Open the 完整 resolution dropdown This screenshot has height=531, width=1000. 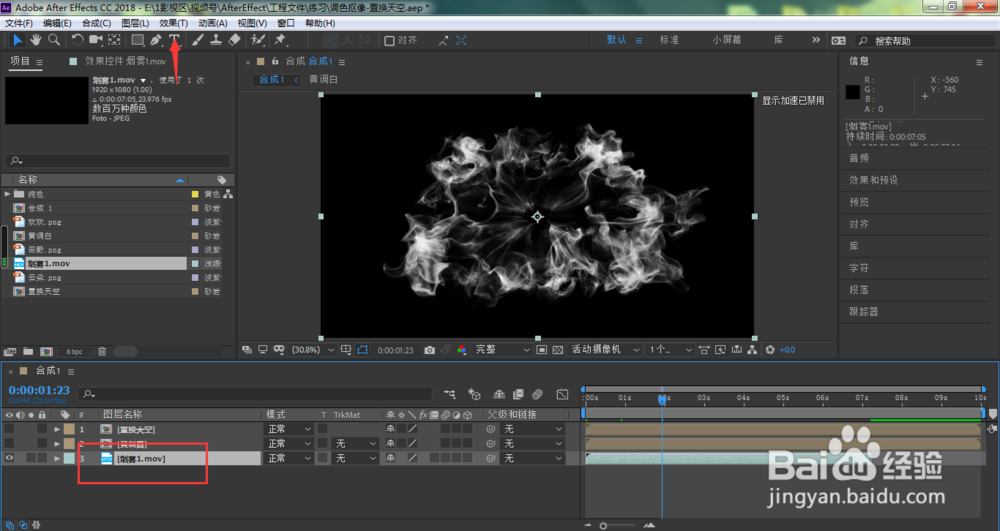click(502, 350)
